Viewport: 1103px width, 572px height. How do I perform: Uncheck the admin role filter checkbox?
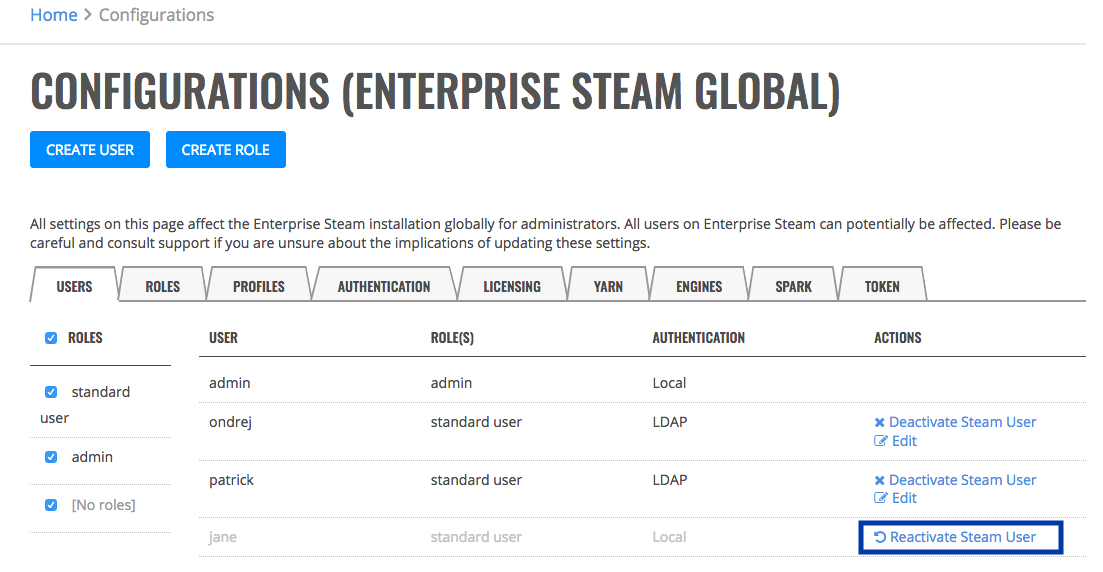[51, 457]
